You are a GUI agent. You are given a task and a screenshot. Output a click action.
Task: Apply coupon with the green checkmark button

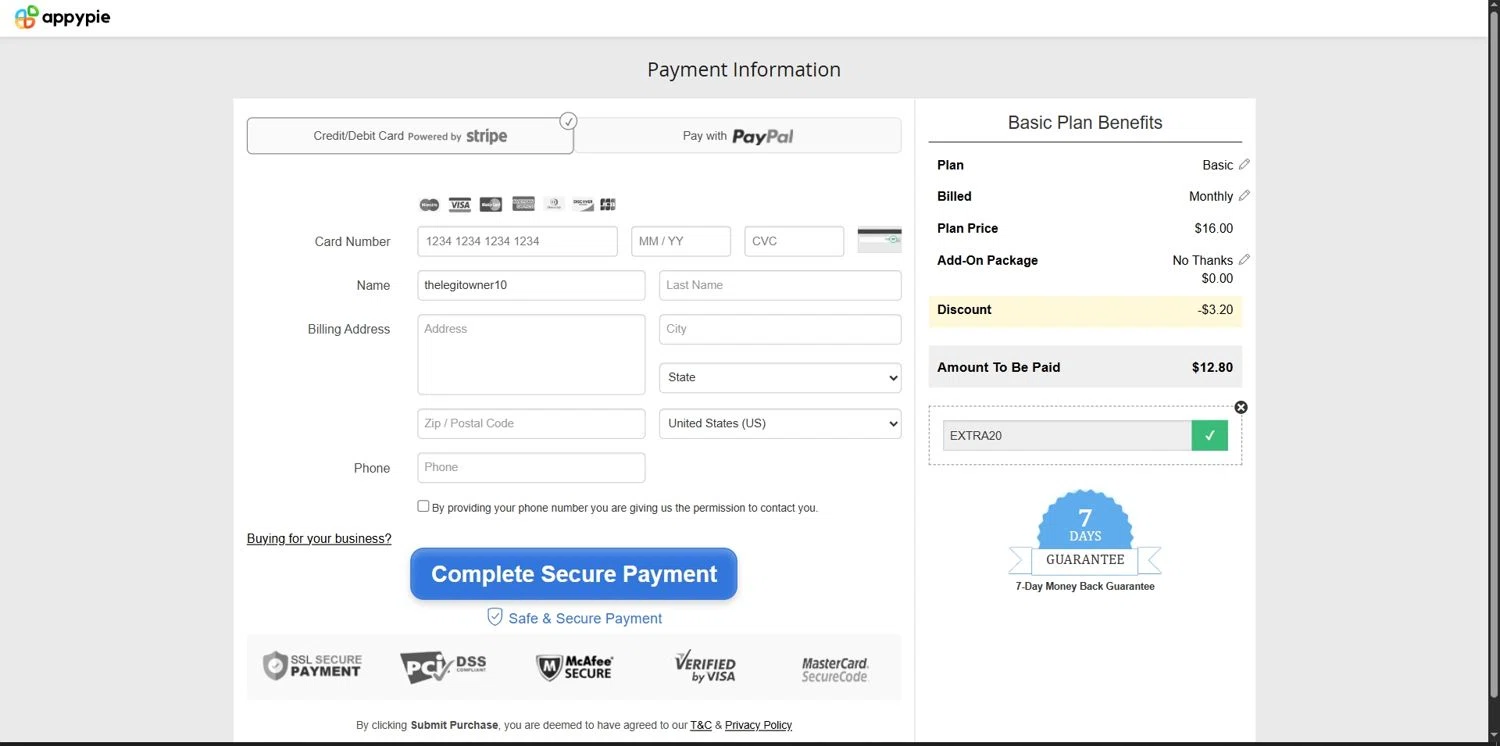(1210, 435)
